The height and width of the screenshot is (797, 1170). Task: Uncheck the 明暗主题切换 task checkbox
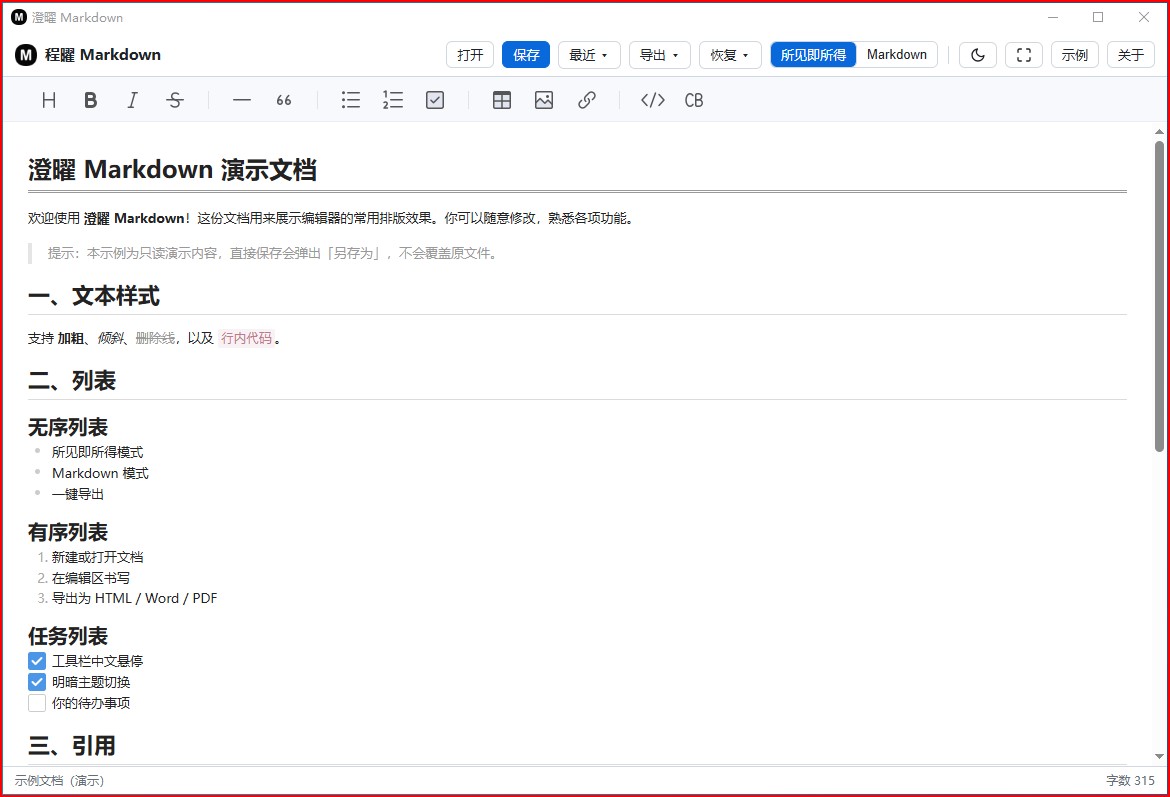[37, 682]
